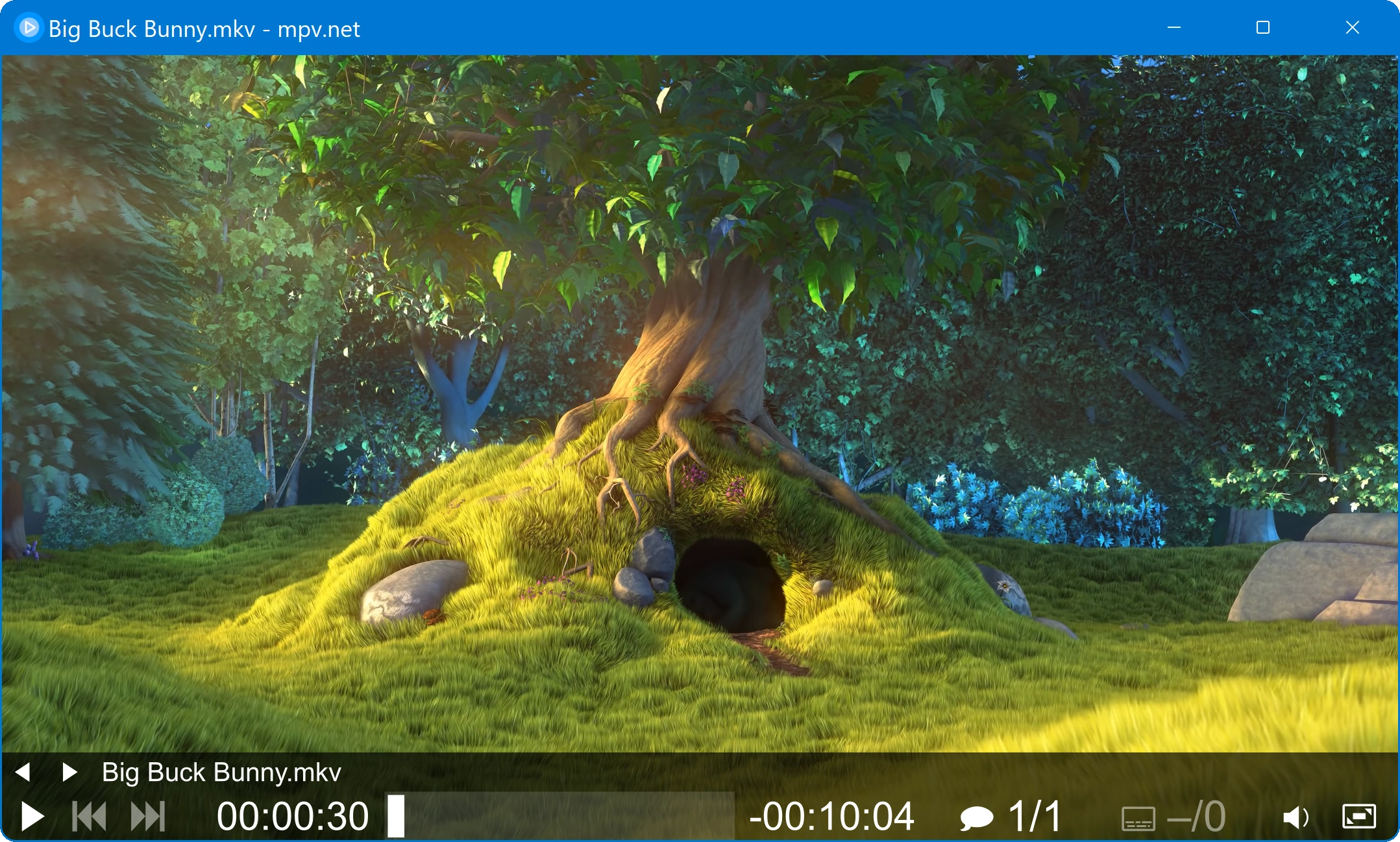The width and height of the screenshot is (1400, 842).
Task: Click the mpv.net app icon in title bar
Action: coord(28,28)
